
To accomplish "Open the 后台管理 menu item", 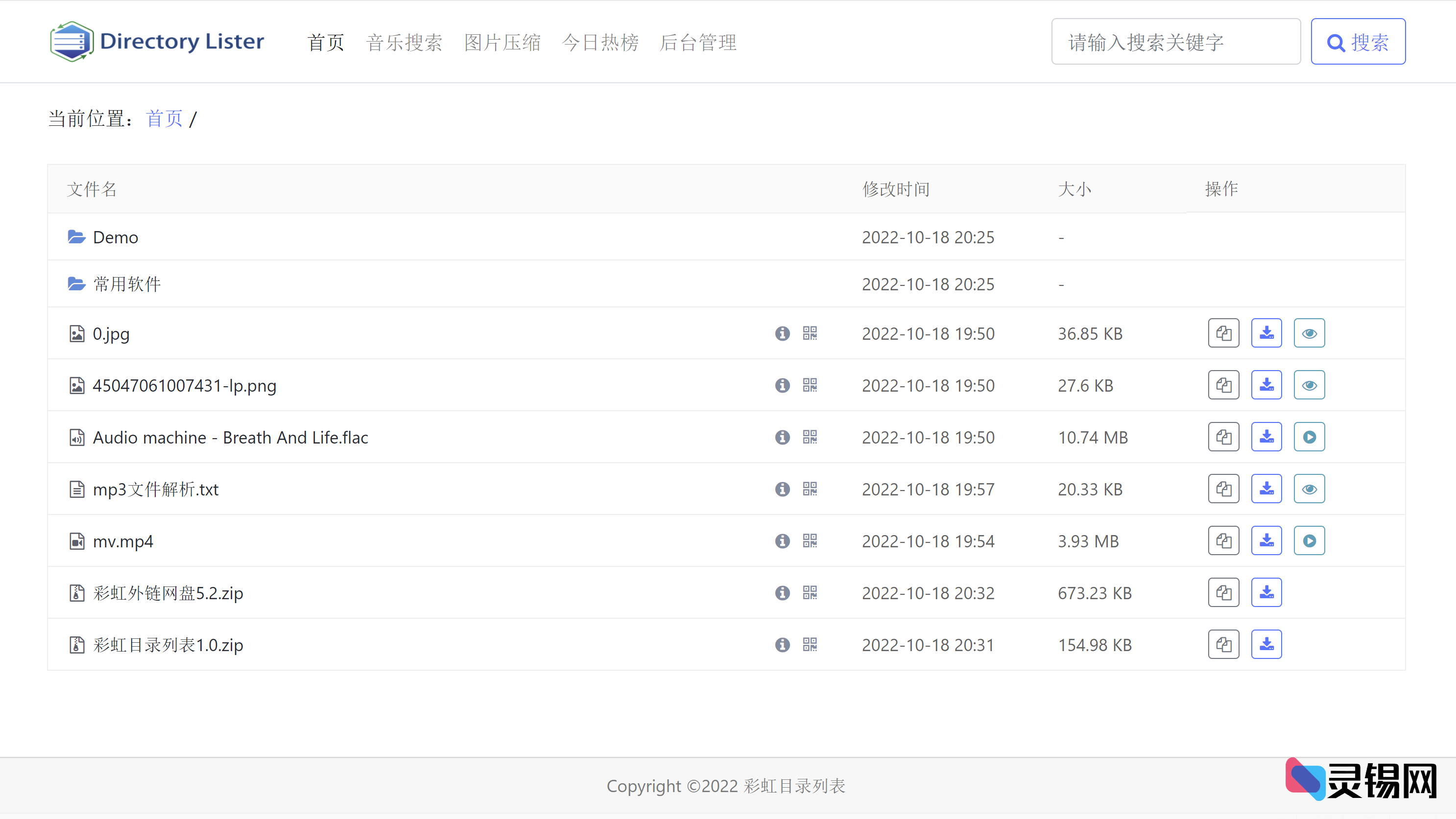I will coord(698,43).
